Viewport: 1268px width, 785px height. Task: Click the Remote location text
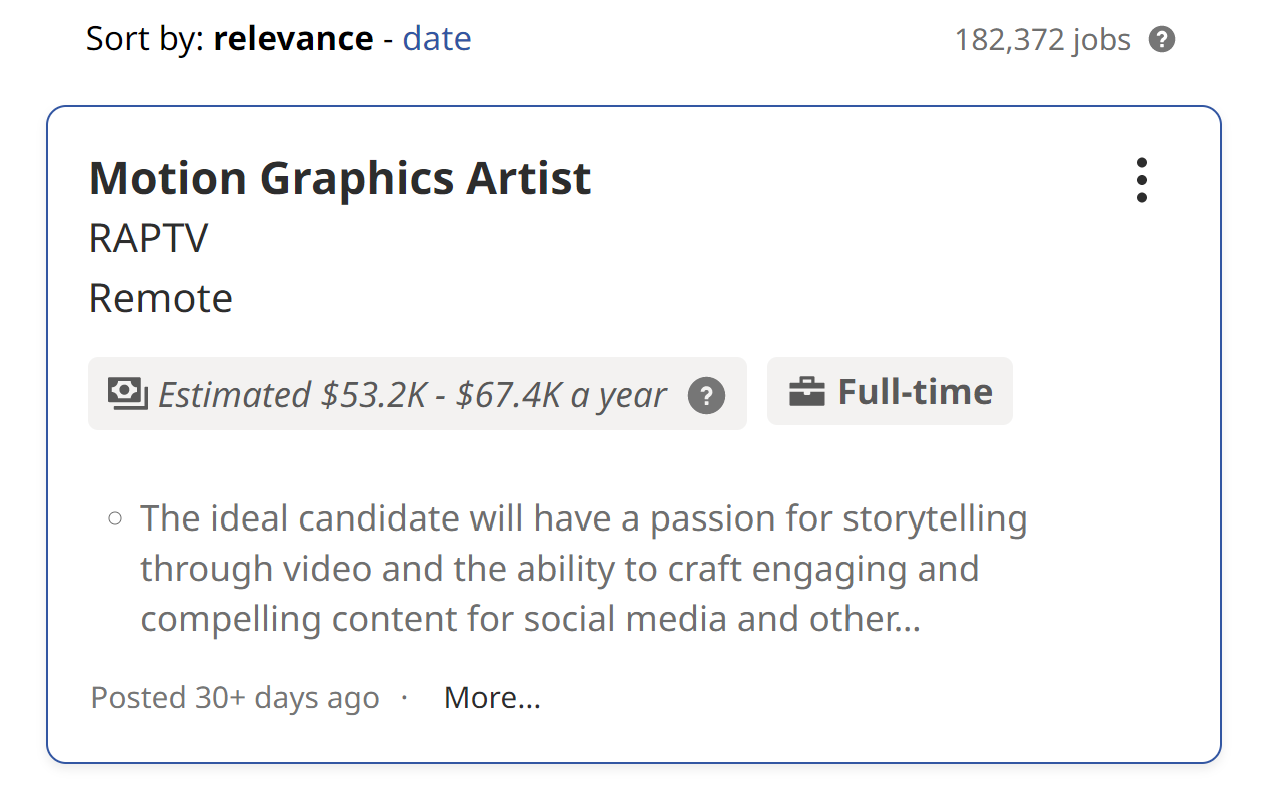click(x=160, y=298)
